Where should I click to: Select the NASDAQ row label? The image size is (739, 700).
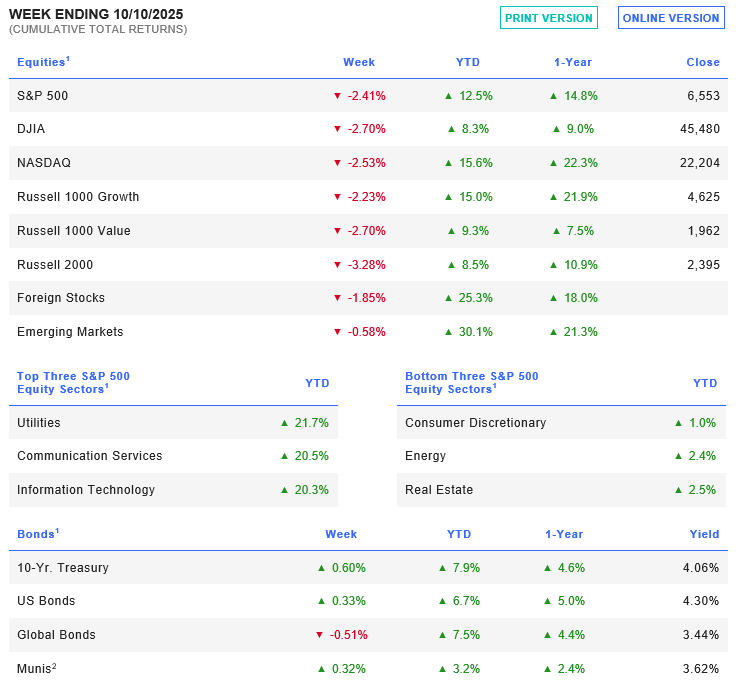tap(44, 163)
